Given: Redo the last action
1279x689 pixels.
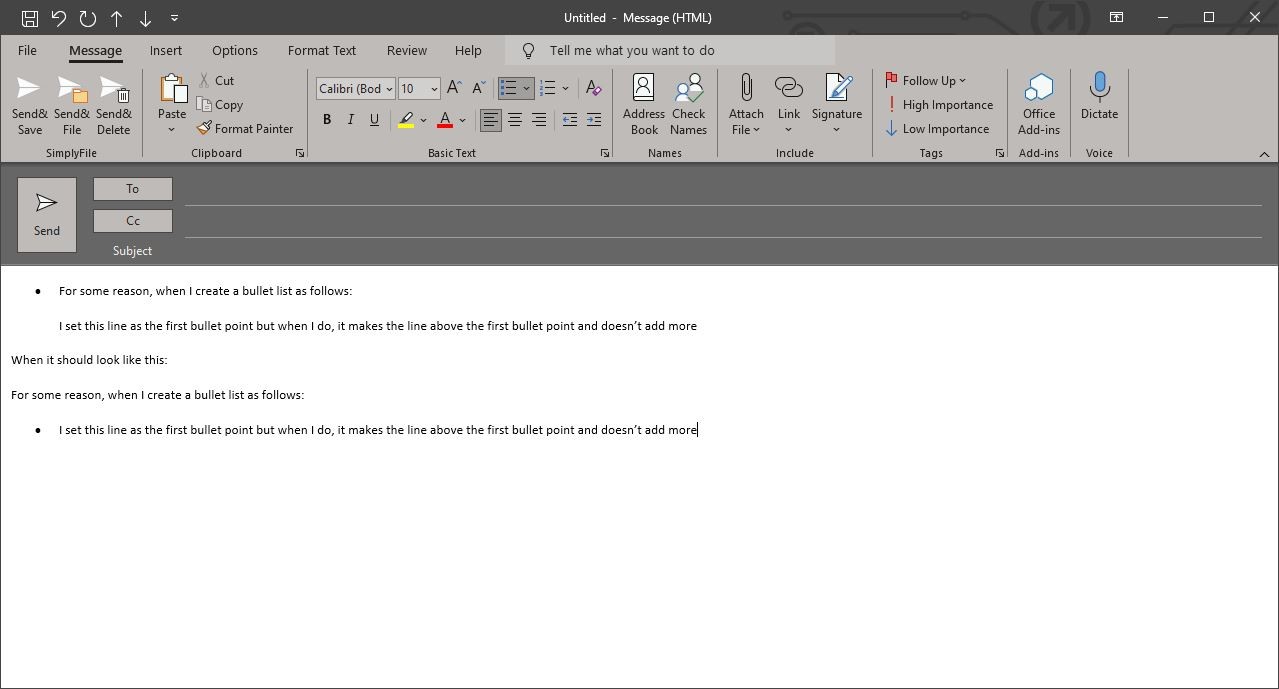Looking at the screenshot, I should 87,18.
